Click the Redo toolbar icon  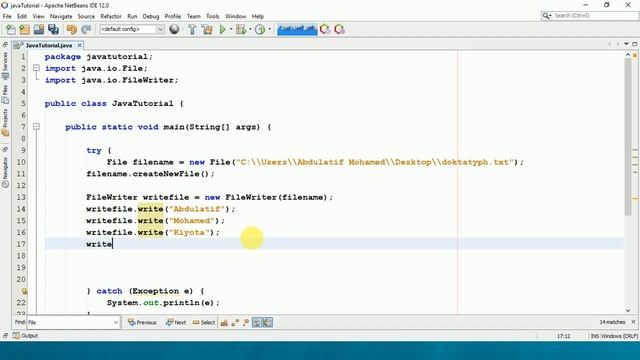(86, 29)
